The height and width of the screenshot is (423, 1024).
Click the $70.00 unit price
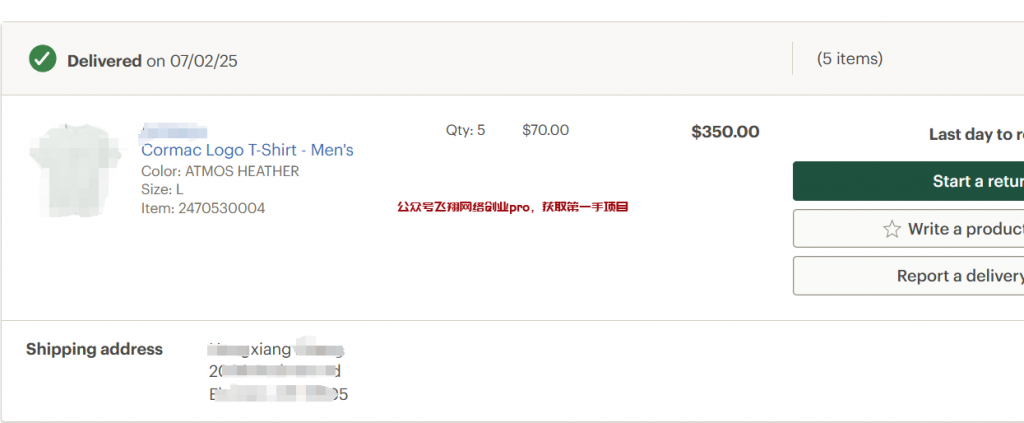[x=545, y=130]
